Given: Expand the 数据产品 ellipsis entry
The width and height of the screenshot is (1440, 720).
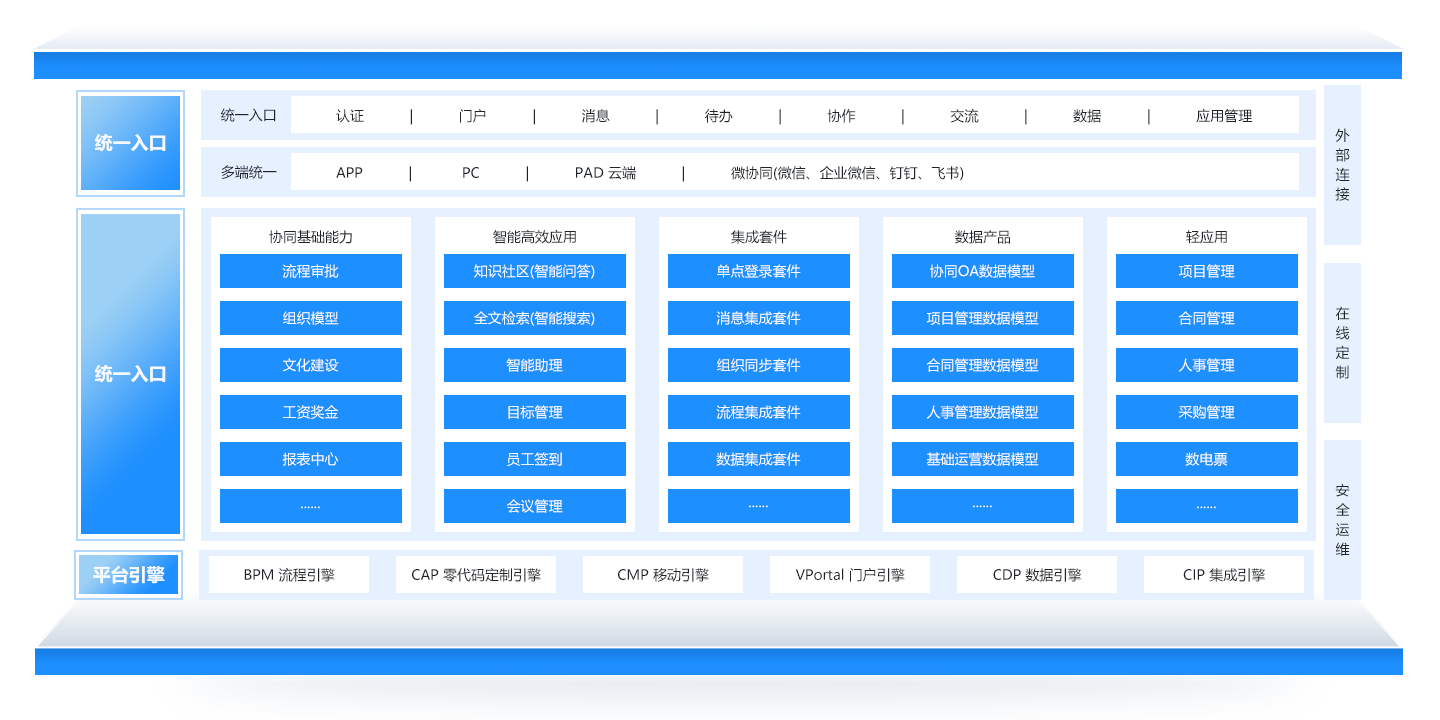Looking at the screenshot, I should (982, 506).
